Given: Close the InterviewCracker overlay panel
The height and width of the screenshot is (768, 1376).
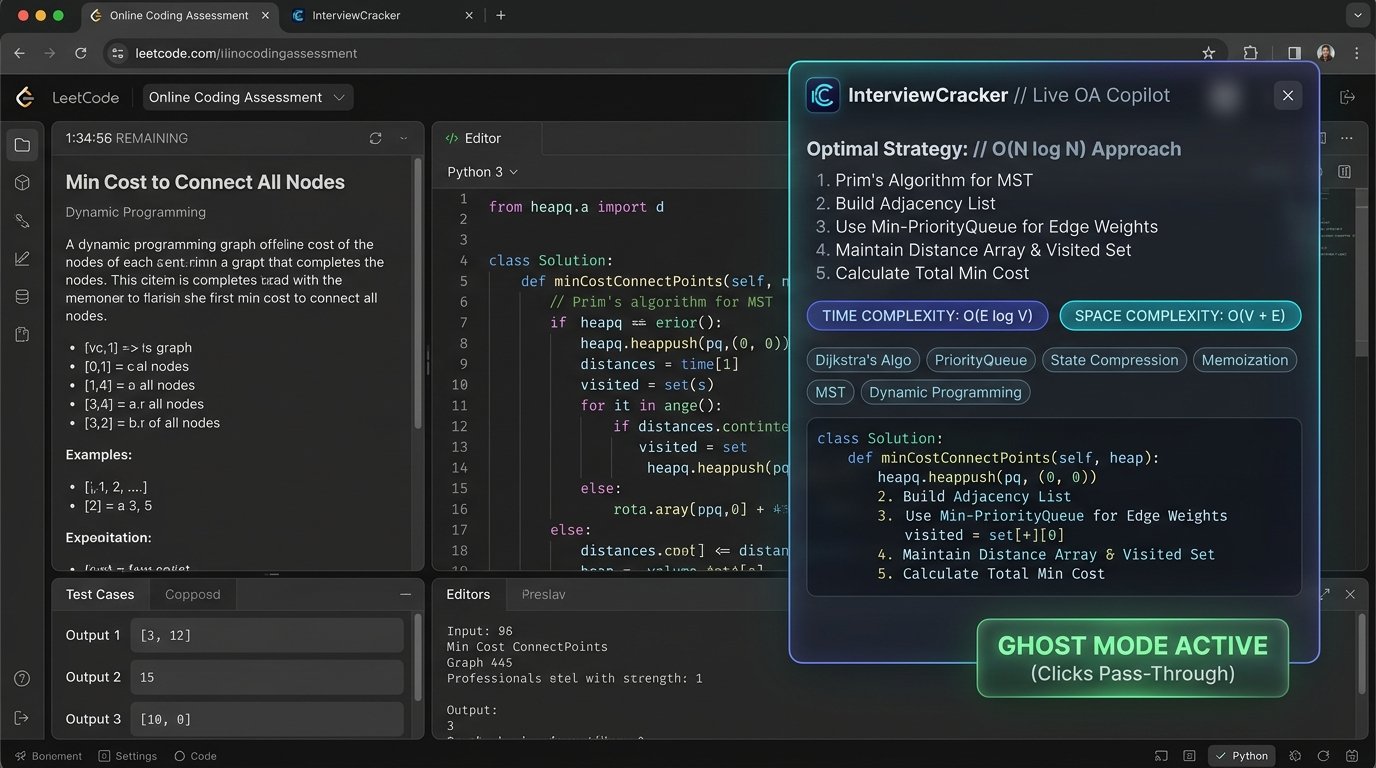Looking at the screenshot, I should click(x=1288, y=95).
